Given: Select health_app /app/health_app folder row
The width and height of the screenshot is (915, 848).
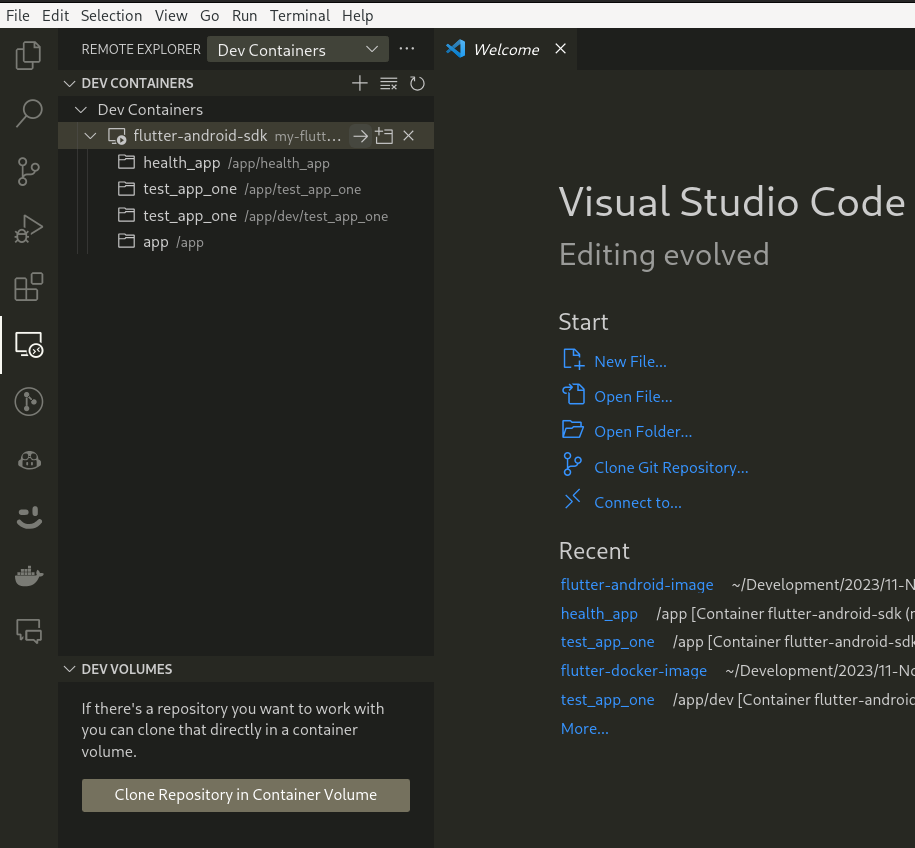Looking at the screenshot, I should [x=246, y=163].
